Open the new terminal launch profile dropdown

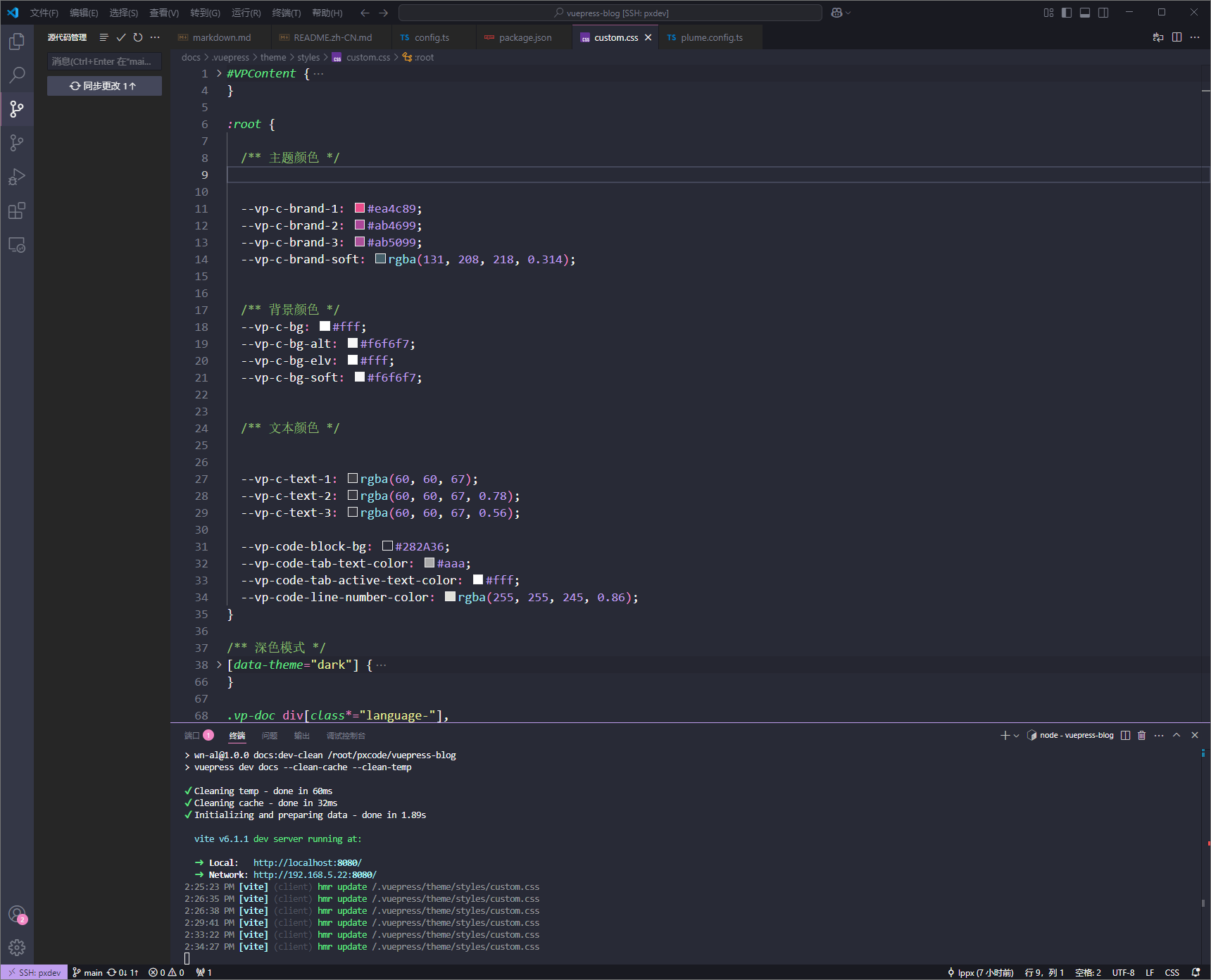tap(1016, 735)
